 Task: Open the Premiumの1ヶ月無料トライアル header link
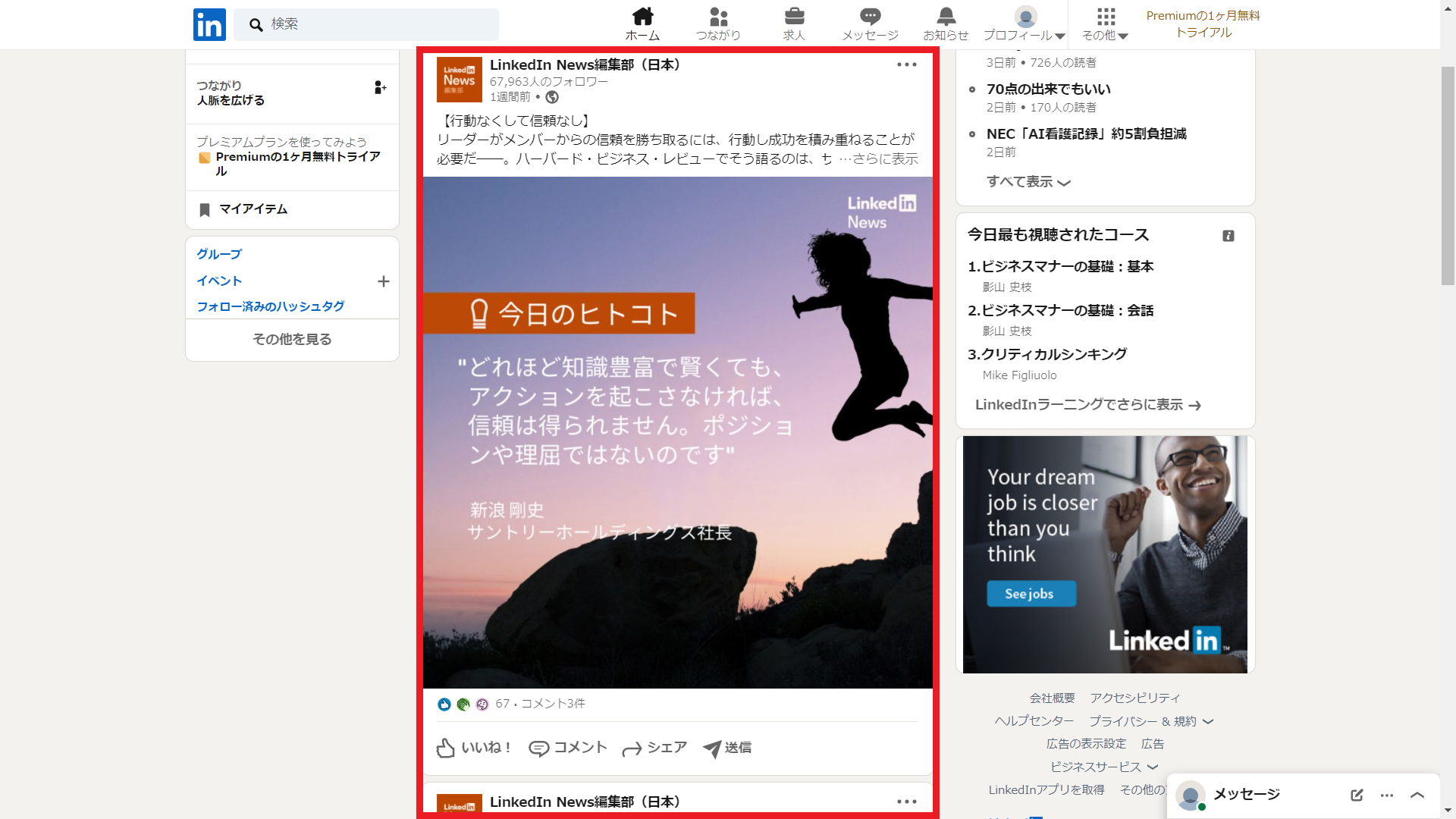point(1203,24)
